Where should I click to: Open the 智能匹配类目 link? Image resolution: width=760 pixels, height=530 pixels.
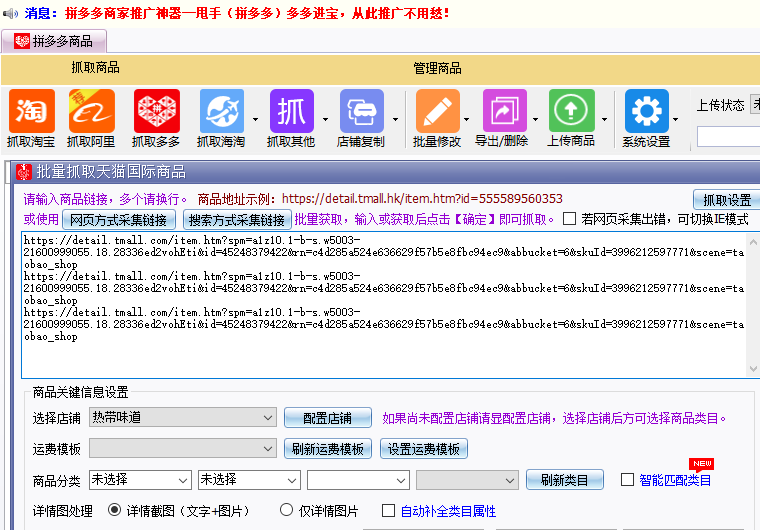pos(675,481)
